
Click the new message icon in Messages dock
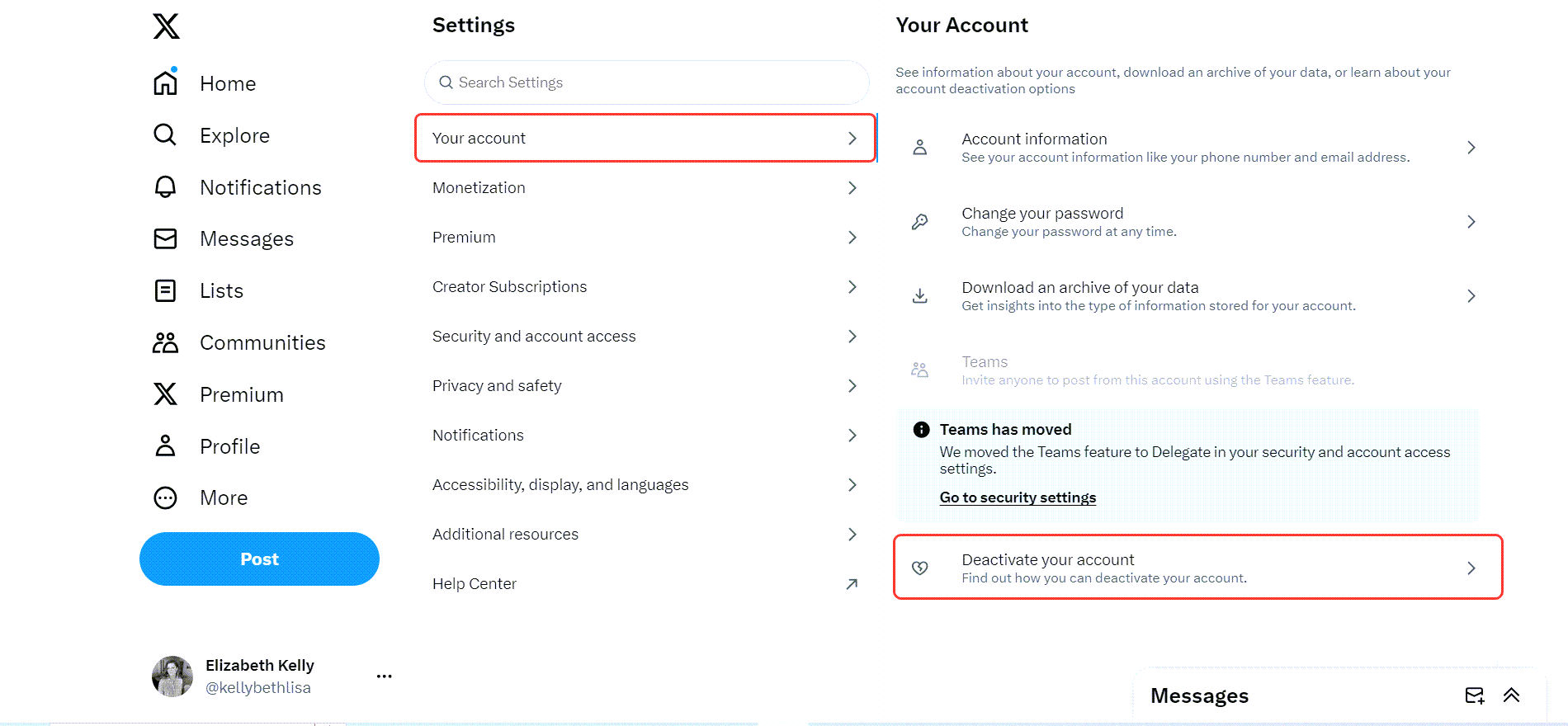1475,695
